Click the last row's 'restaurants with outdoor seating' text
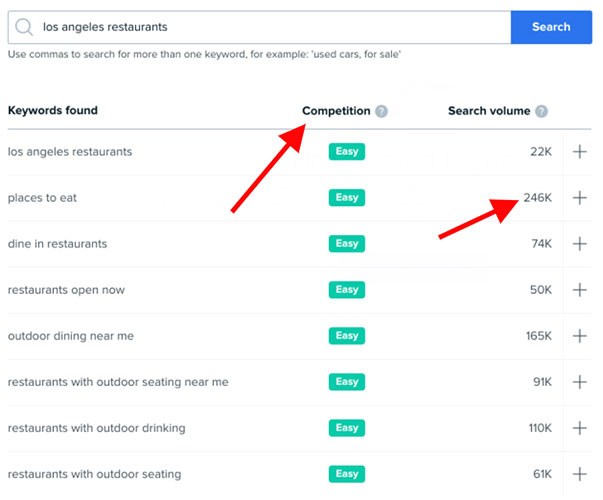Screen dimensions: 603x500 pos(95,474)
